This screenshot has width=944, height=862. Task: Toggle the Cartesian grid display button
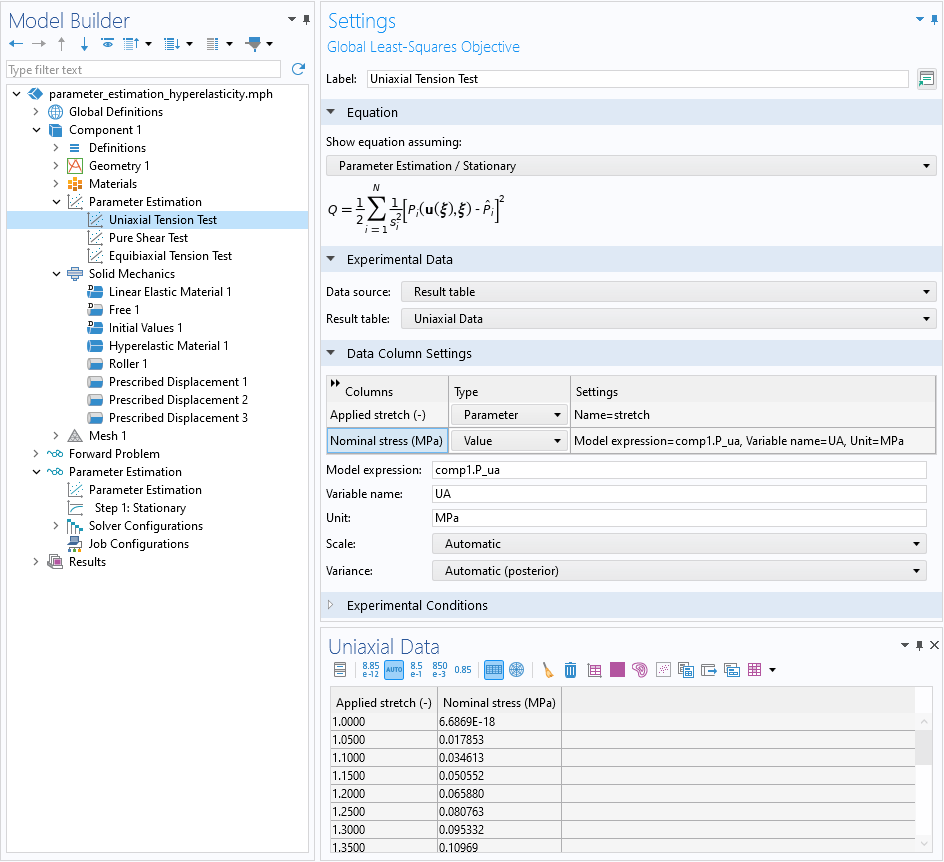coord(494,669)
